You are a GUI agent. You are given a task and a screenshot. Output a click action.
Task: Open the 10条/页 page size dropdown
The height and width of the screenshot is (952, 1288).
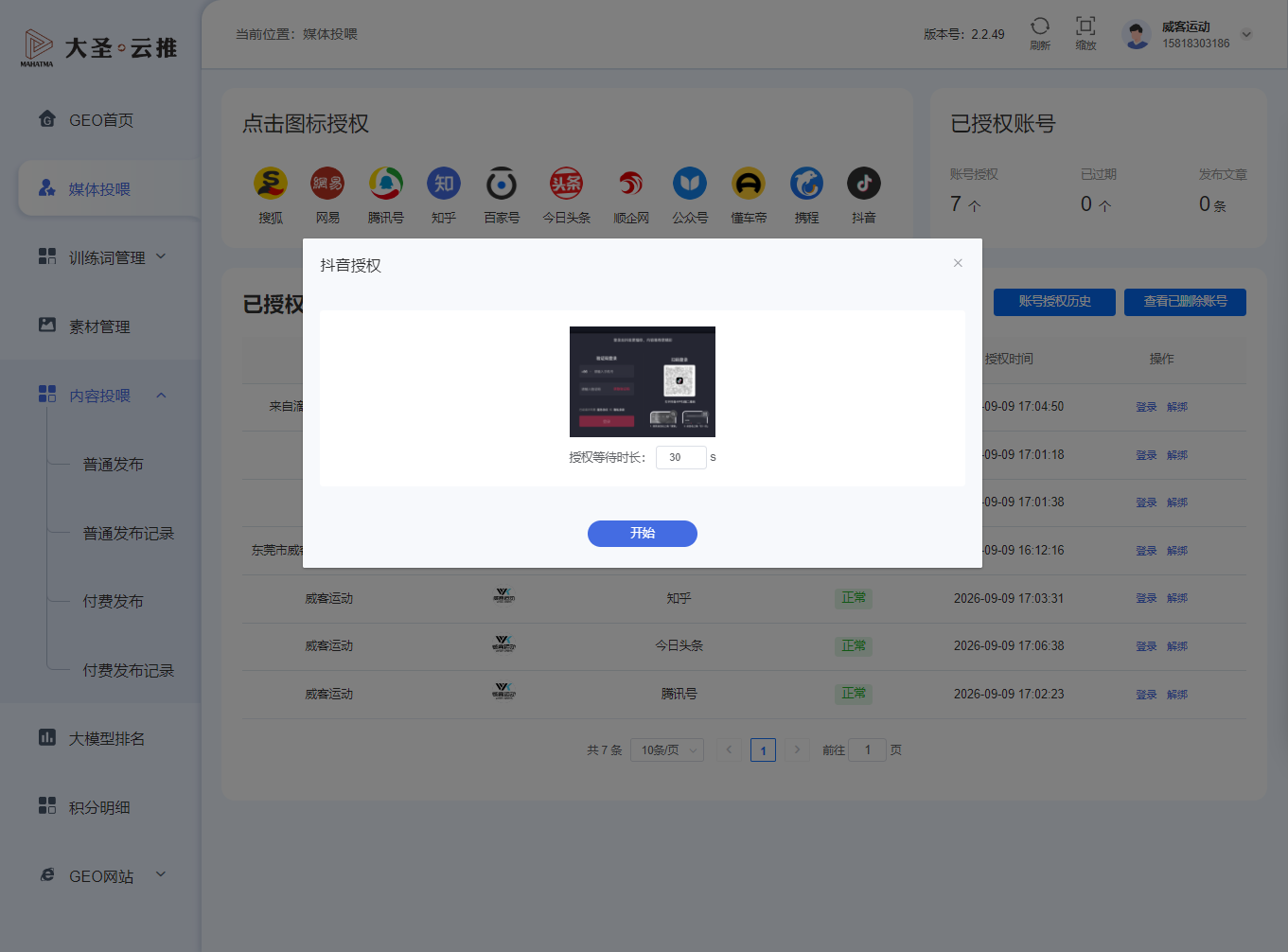(x=667, y=750)
